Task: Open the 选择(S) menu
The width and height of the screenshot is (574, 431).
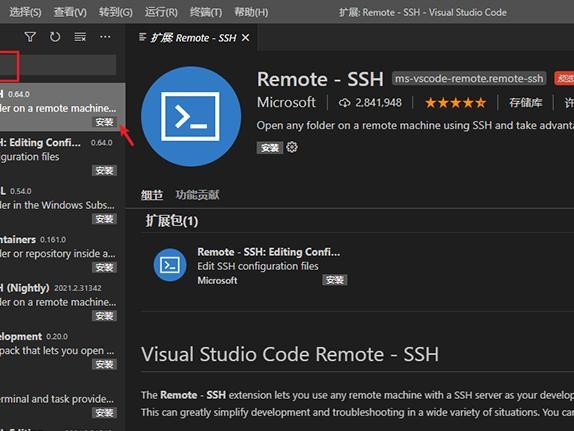Action: 25,12
